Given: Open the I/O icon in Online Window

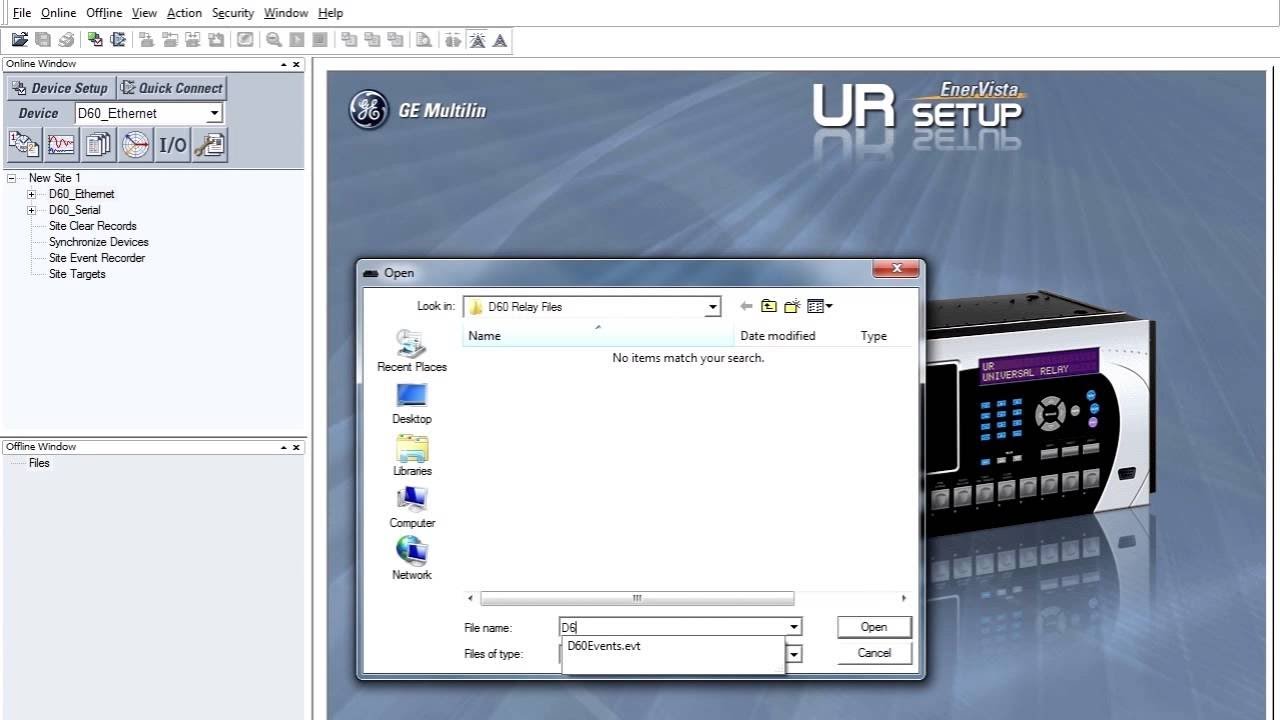Looking at the screenshot, I should [172, 145].
